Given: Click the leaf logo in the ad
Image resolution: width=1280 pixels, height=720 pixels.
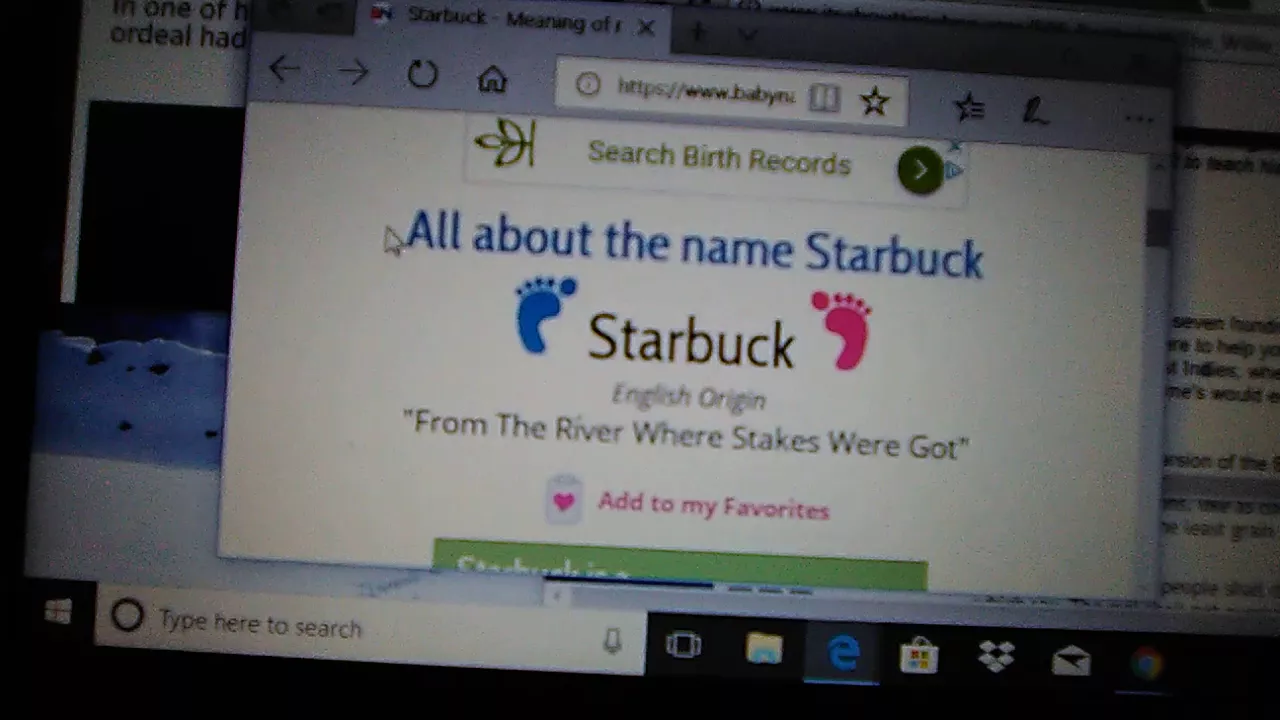Looking at the screenshot, I should pyautogui.click(x=507, y=143).
